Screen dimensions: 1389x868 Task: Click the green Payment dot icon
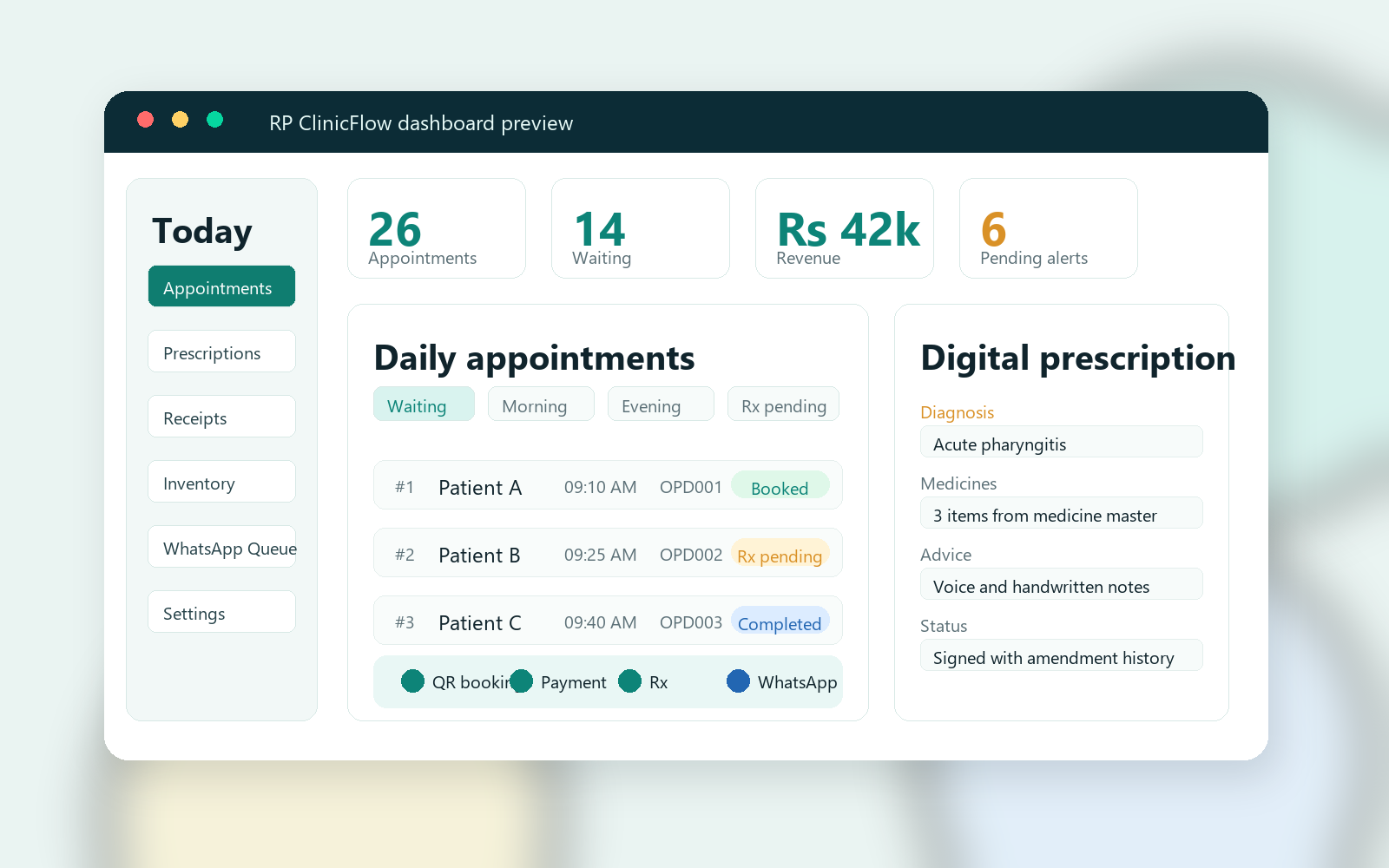coord(522,681)
